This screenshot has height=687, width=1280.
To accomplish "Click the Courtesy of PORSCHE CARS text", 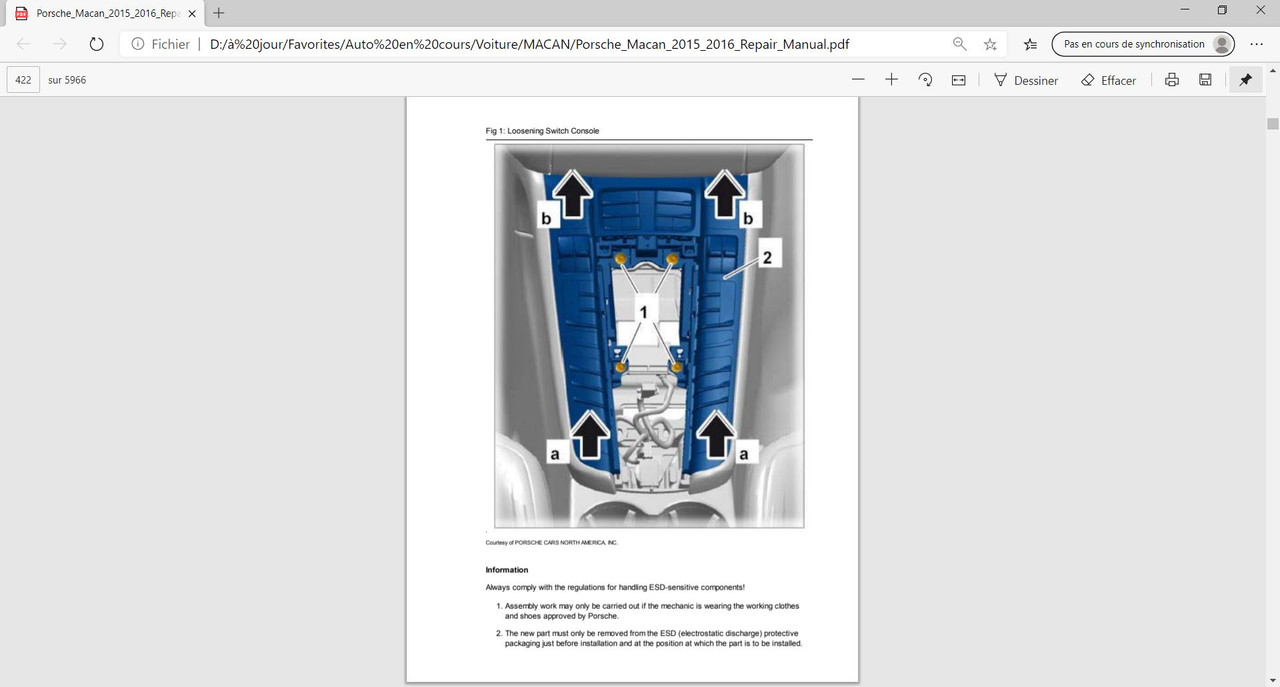I will [552, 542].
